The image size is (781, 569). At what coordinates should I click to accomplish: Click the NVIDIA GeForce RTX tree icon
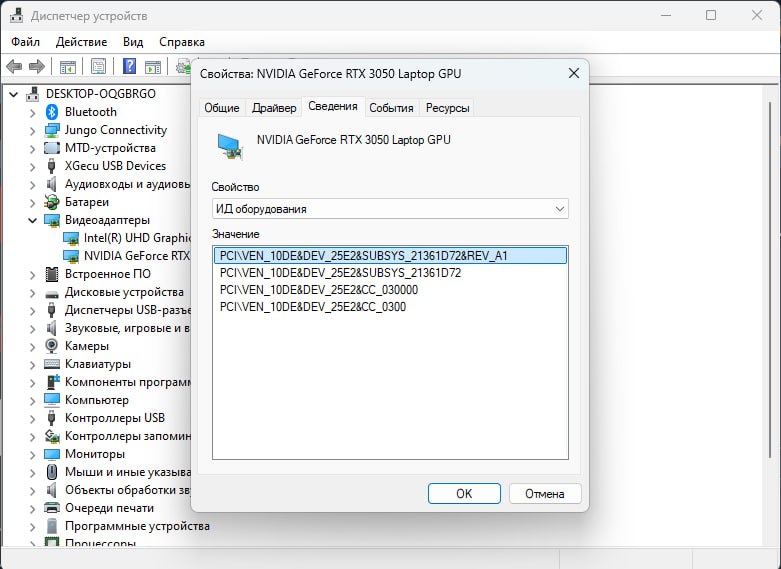pos(71,256)
